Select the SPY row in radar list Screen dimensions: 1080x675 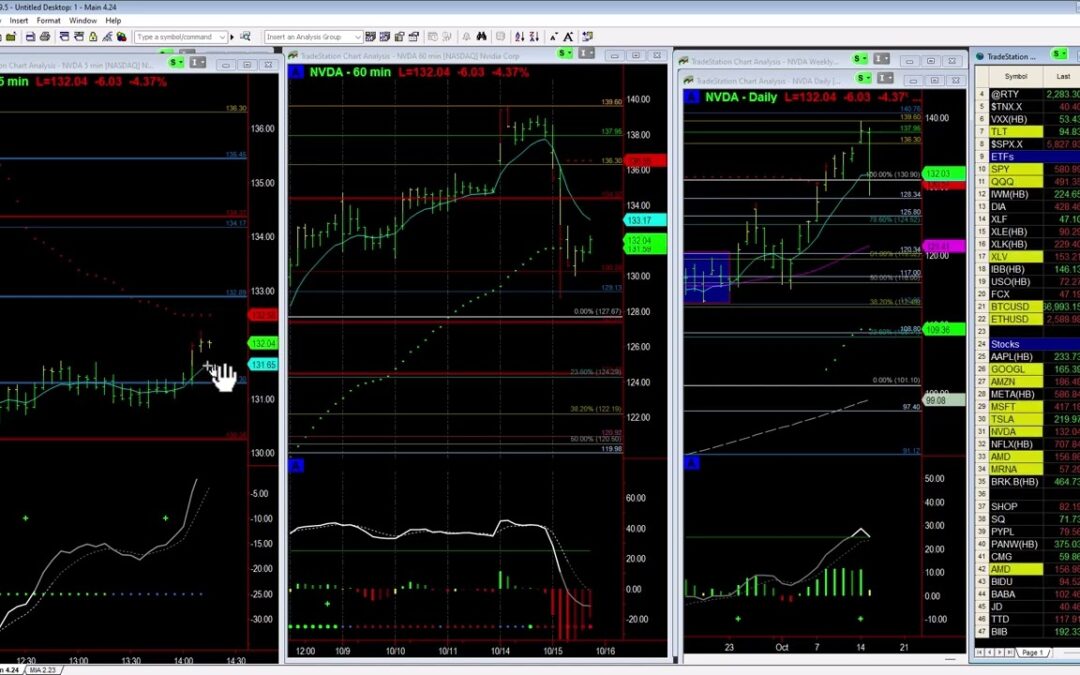[1028, 169]
